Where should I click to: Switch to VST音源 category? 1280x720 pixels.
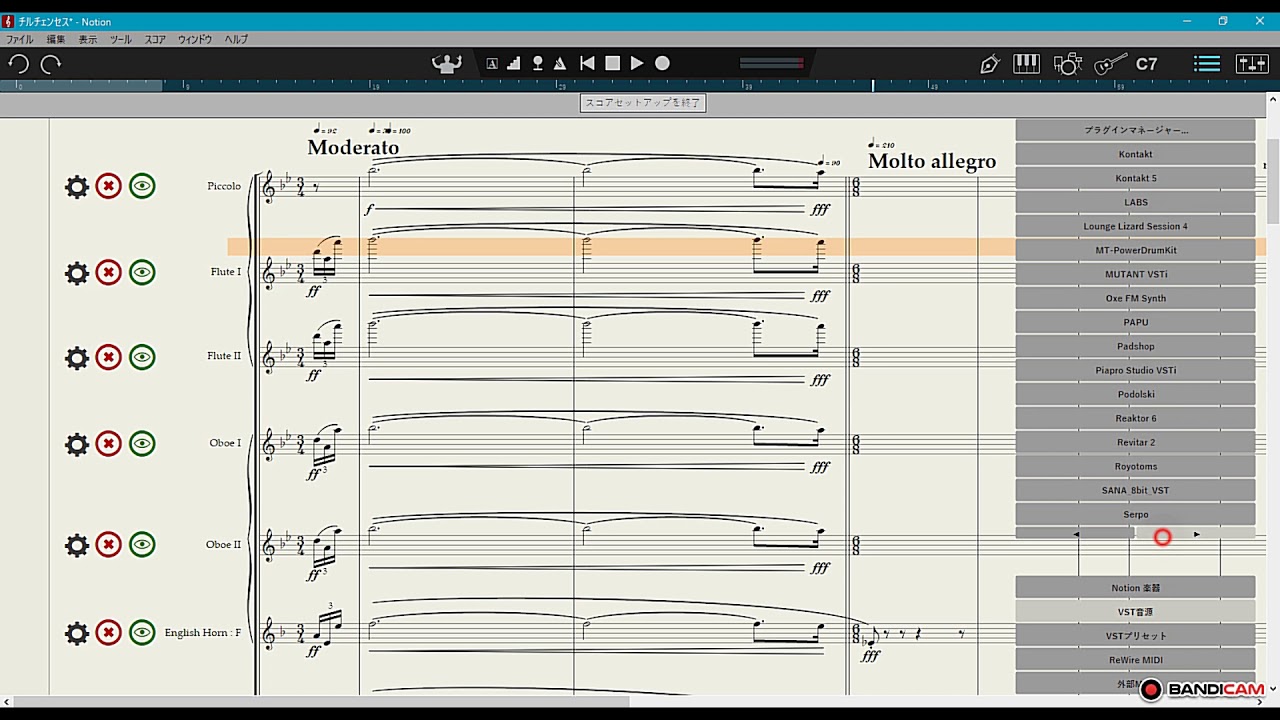pyautogui.click(x=1135, y=612)
